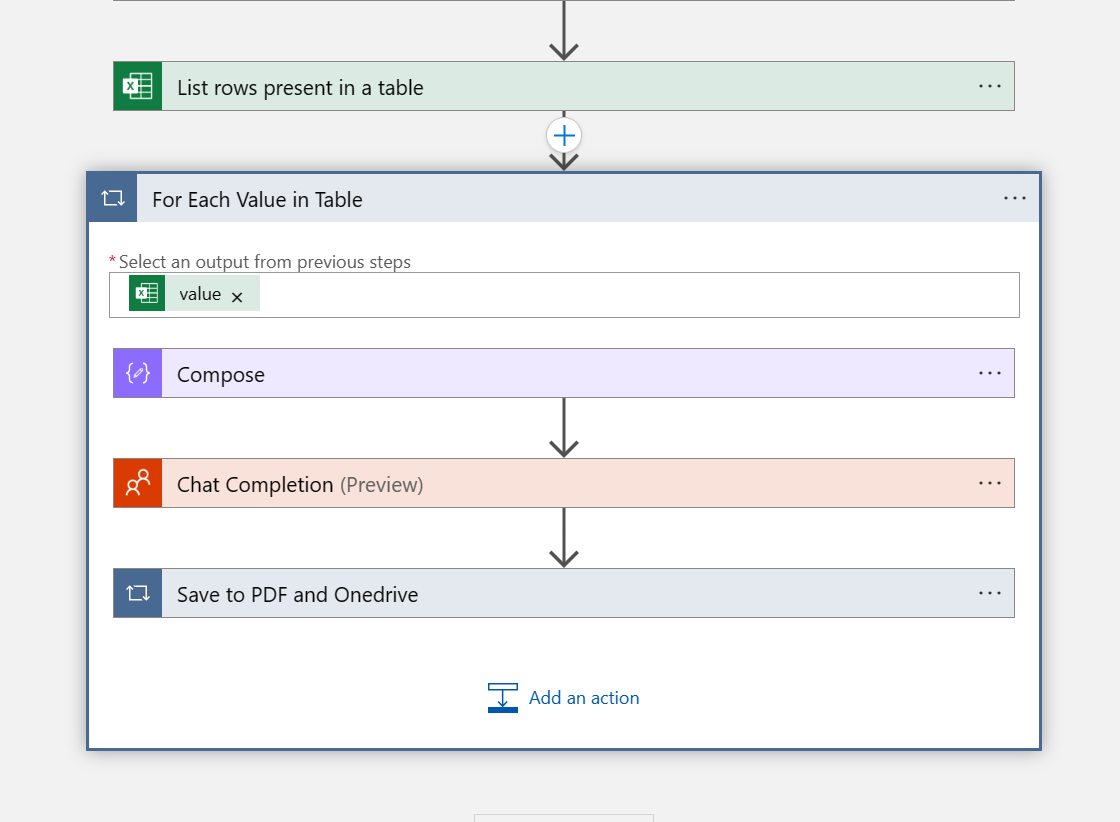The height and width of the screenshot is (822, 1120).
Task: Remove the value token with its x
Action: pyautogui.click(x=237, y=296)
